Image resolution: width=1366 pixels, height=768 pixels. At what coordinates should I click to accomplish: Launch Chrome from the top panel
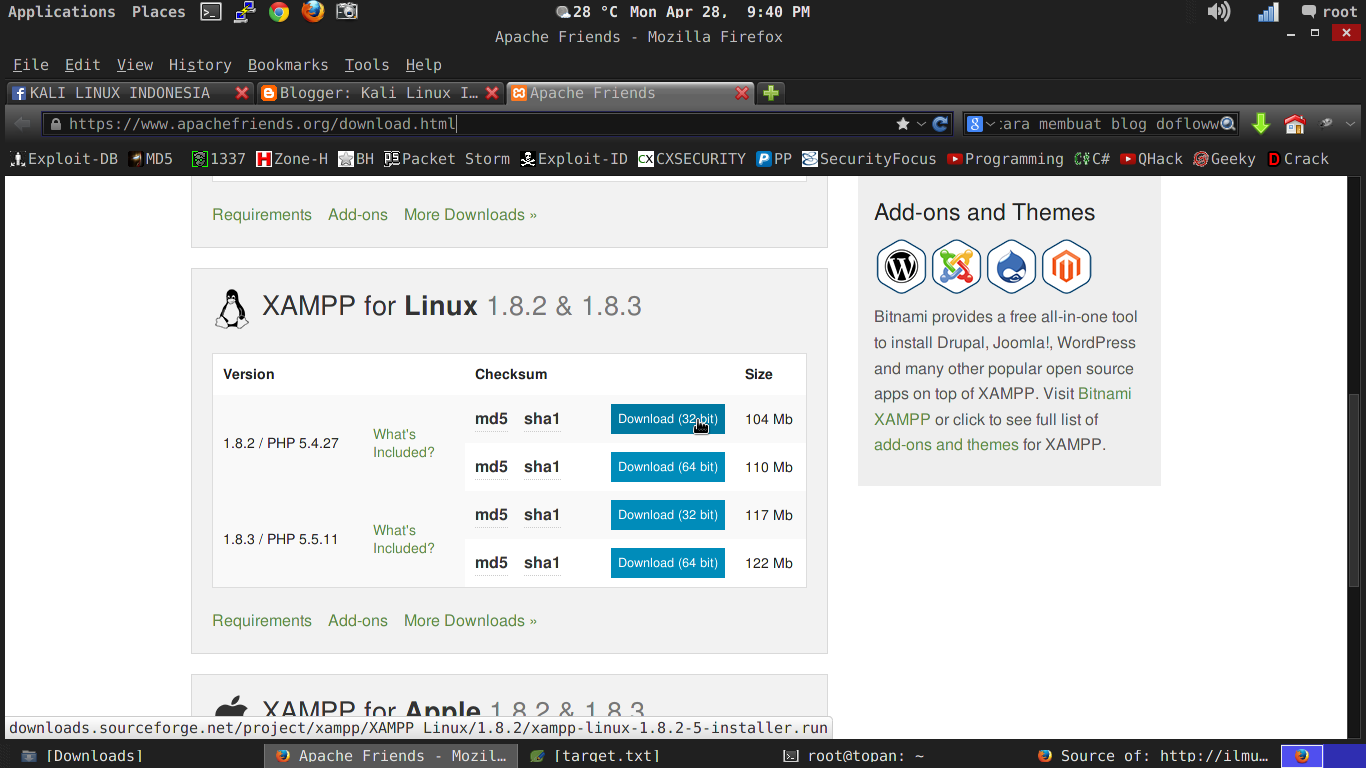[279, 12]
